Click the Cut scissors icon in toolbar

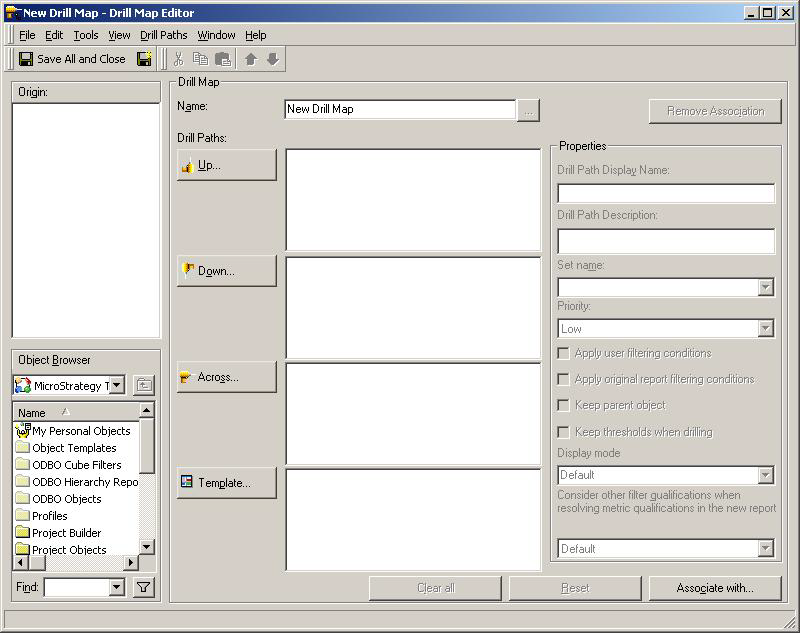(178, 59)
